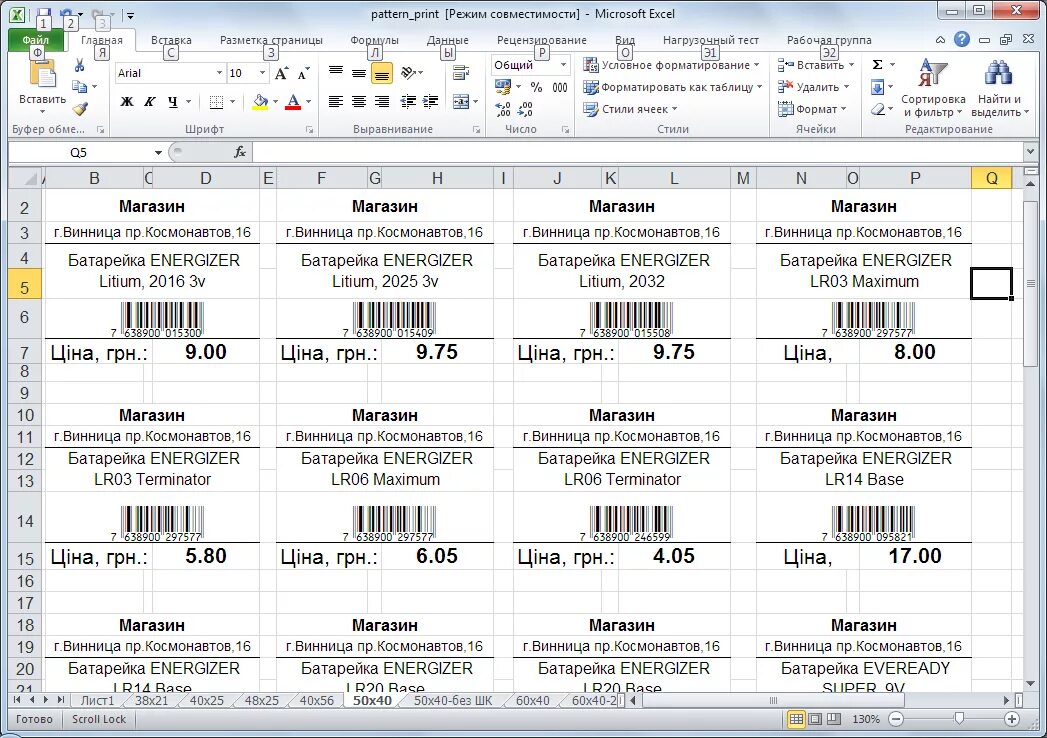Click Вставить cells button
The image size is (1047, 738).
tap(816, 65)
